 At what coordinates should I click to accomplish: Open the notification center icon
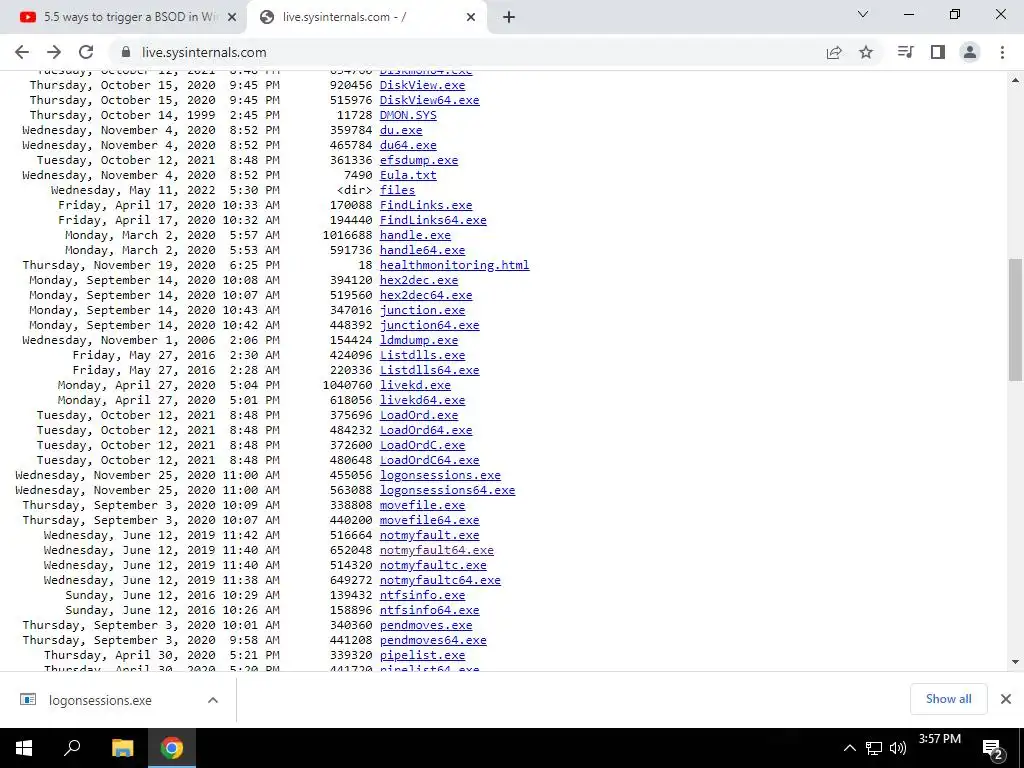coord(993,749)
